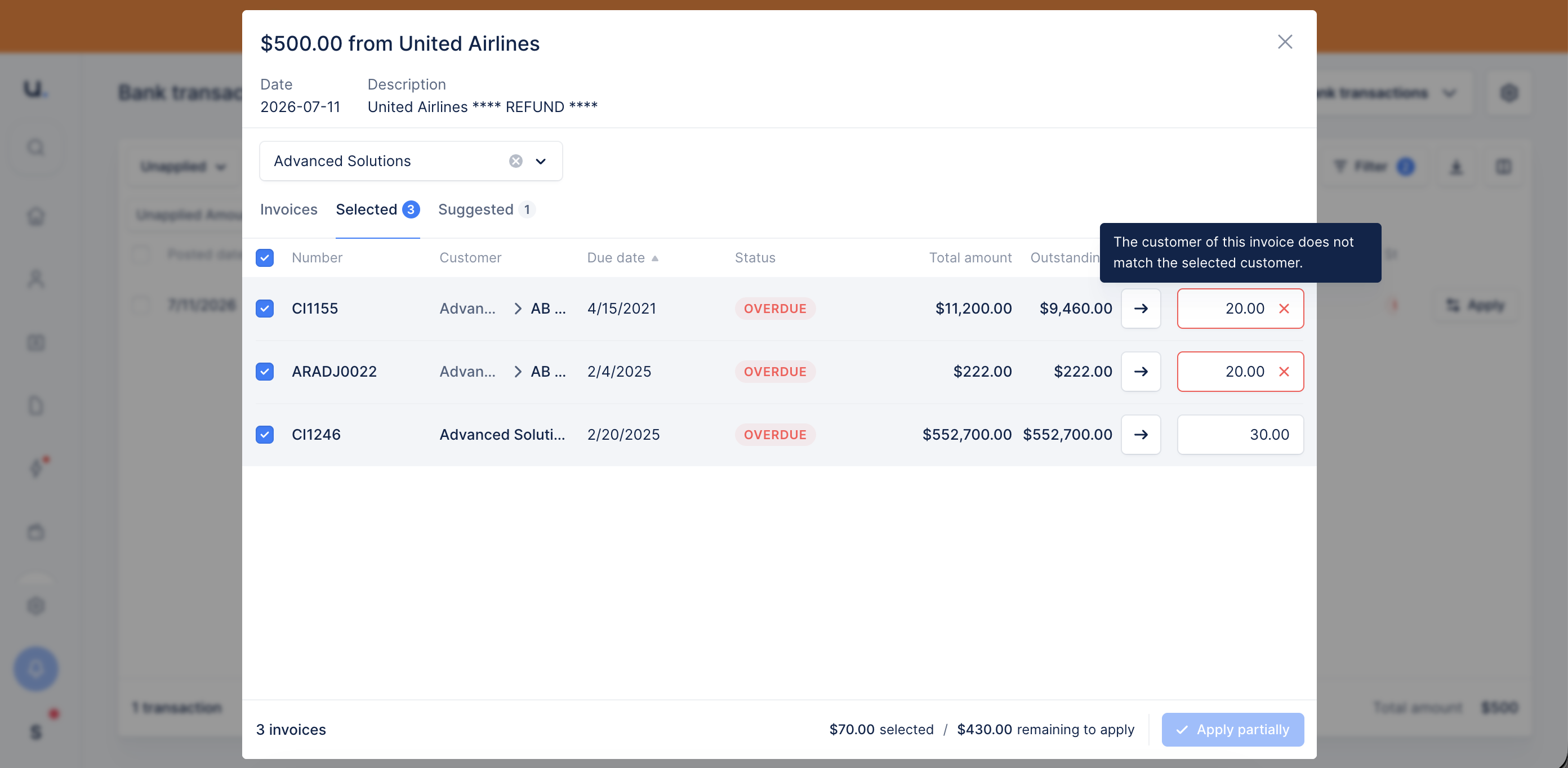Screen dimensions: 1568x768
Task: Click the Advanced Soluti... customer on CI1246
Action: [502, 435]
